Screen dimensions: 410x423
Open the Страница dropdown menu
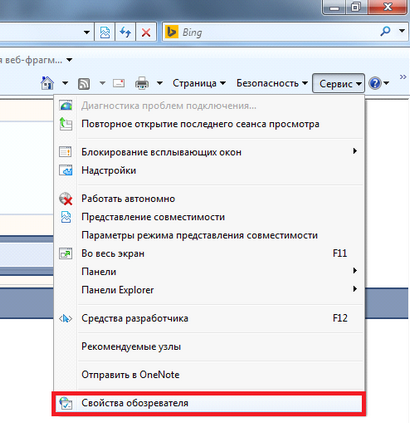click(199, 83)
